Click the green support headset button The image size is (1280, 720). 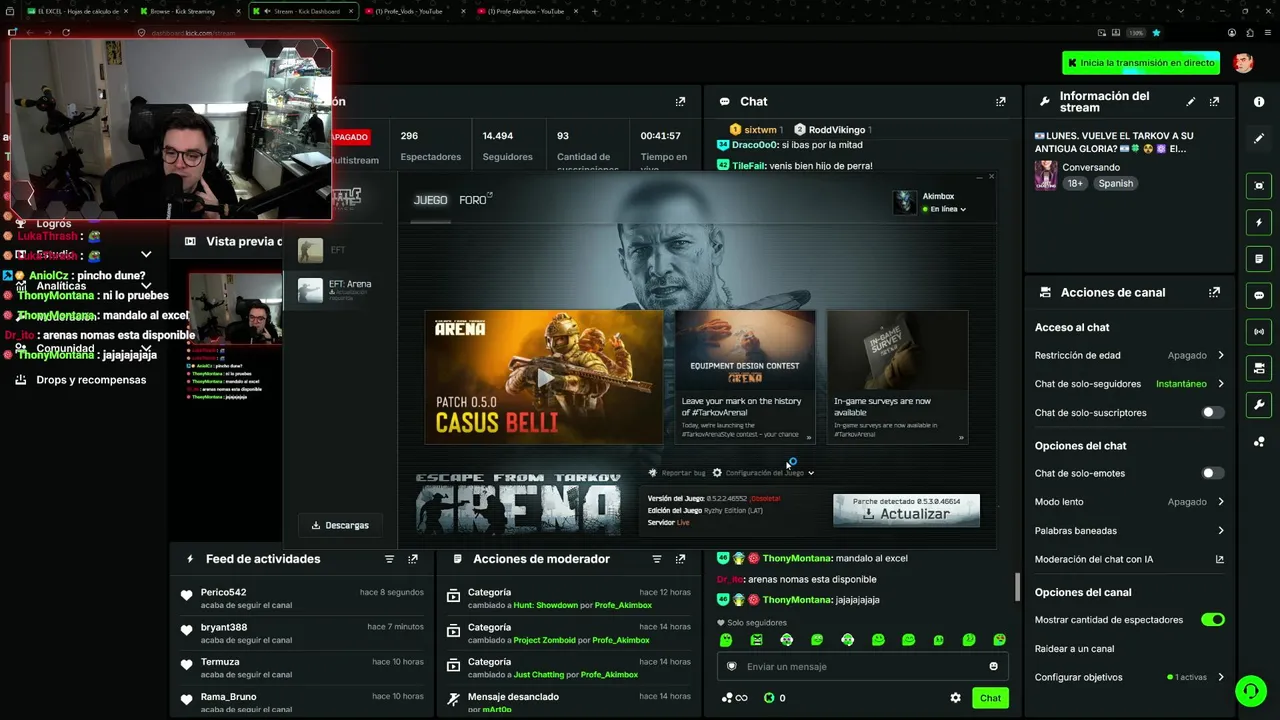(1250, 690)
